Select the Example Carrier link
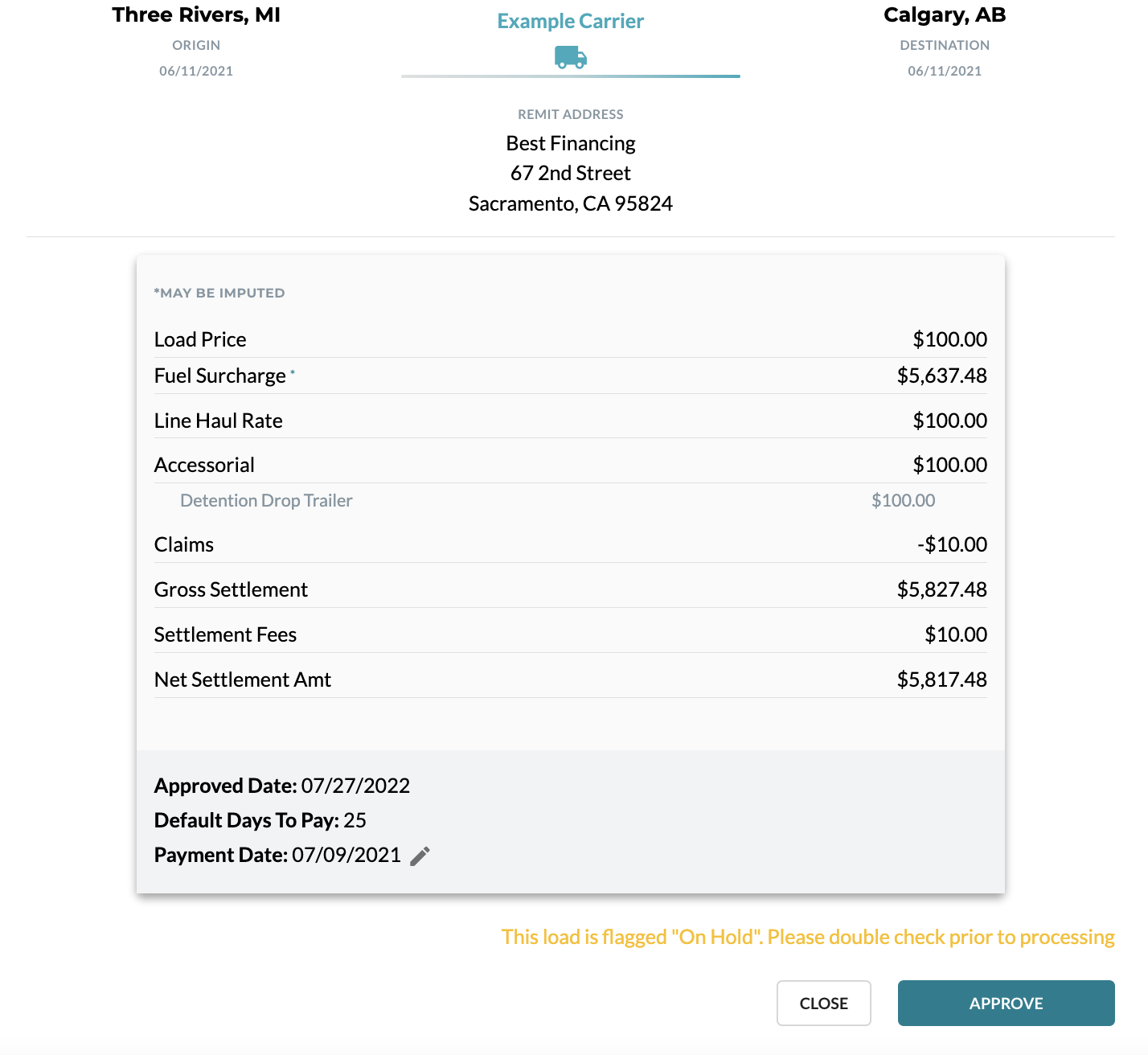 [570, 20]
